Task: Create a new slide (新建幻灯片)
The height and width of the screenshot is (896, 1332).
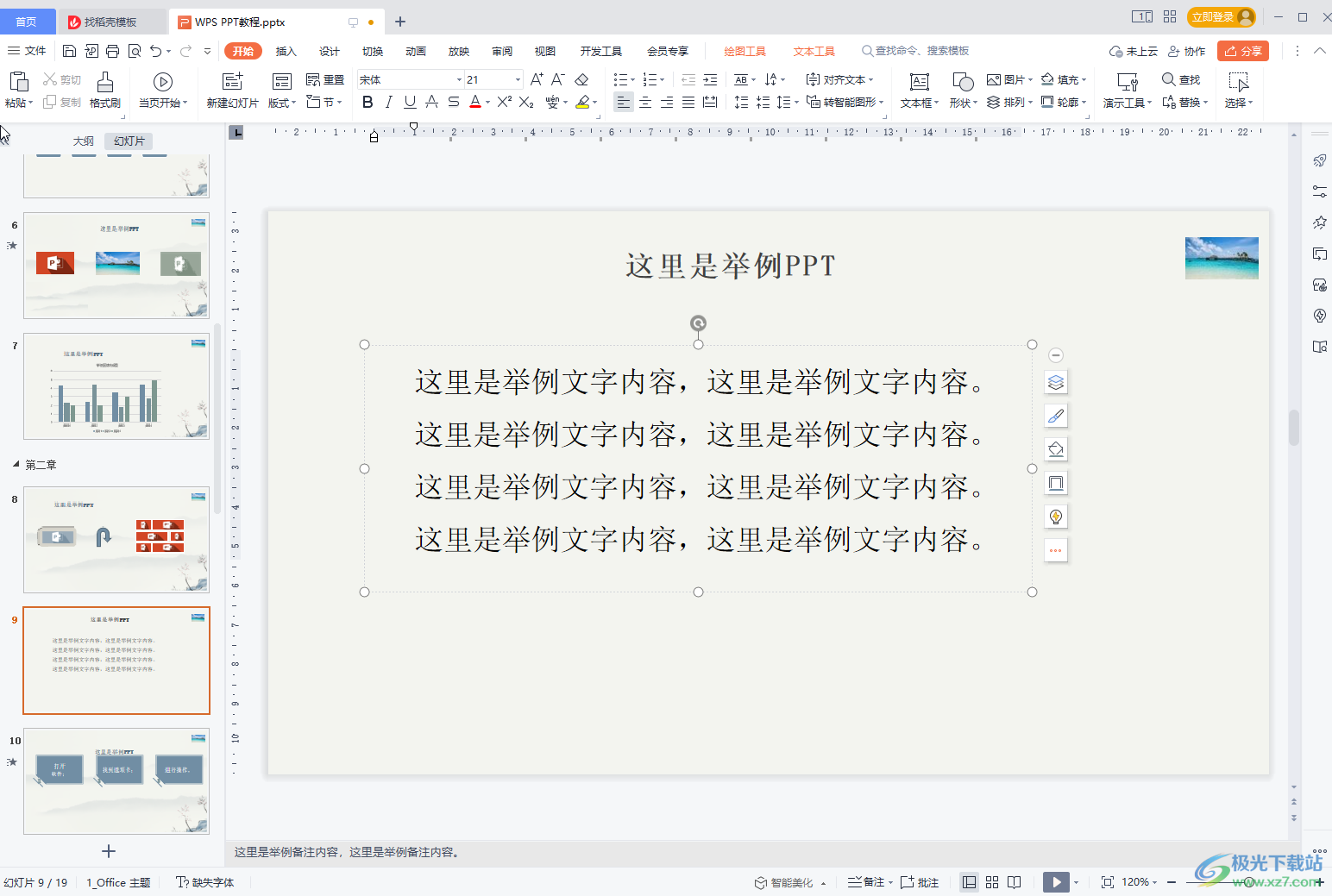Action: (x=233, y=90)
